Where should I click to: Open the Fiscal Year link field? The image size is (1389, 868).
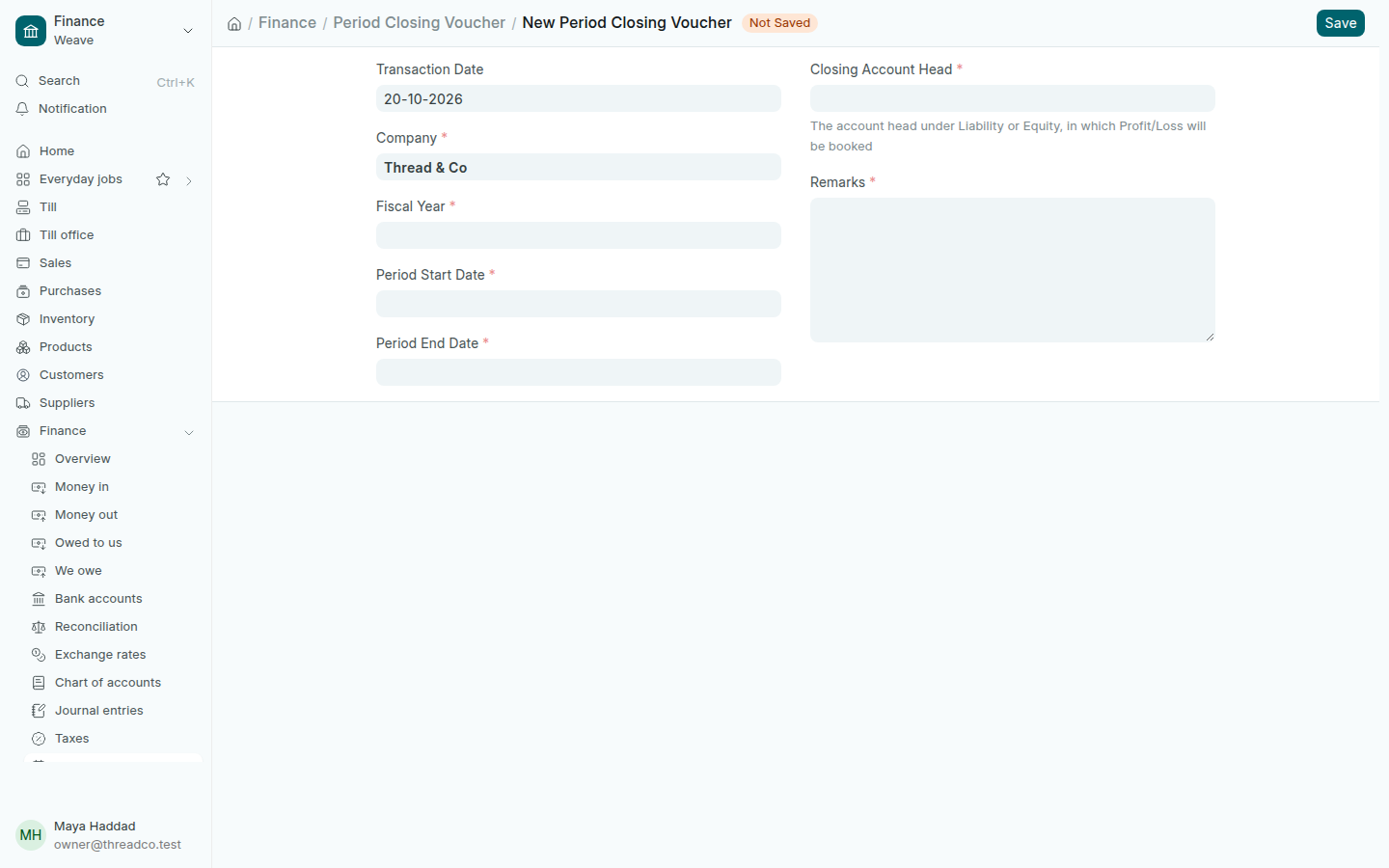pyautogui.click(x=579, y=235)
